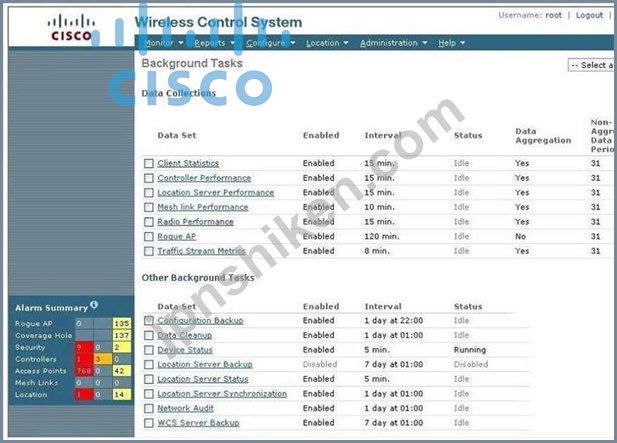Check the Device Status checkbox
The width and height of the screenshot is (617, 443).
point(148,350)
